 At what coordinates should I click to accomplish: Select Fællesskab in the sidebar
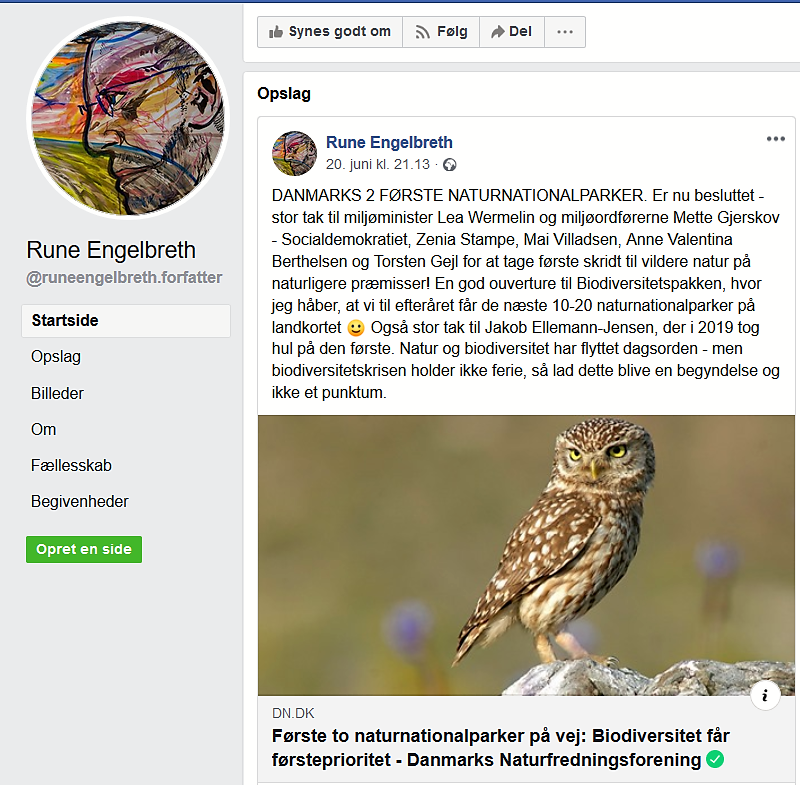71,465
